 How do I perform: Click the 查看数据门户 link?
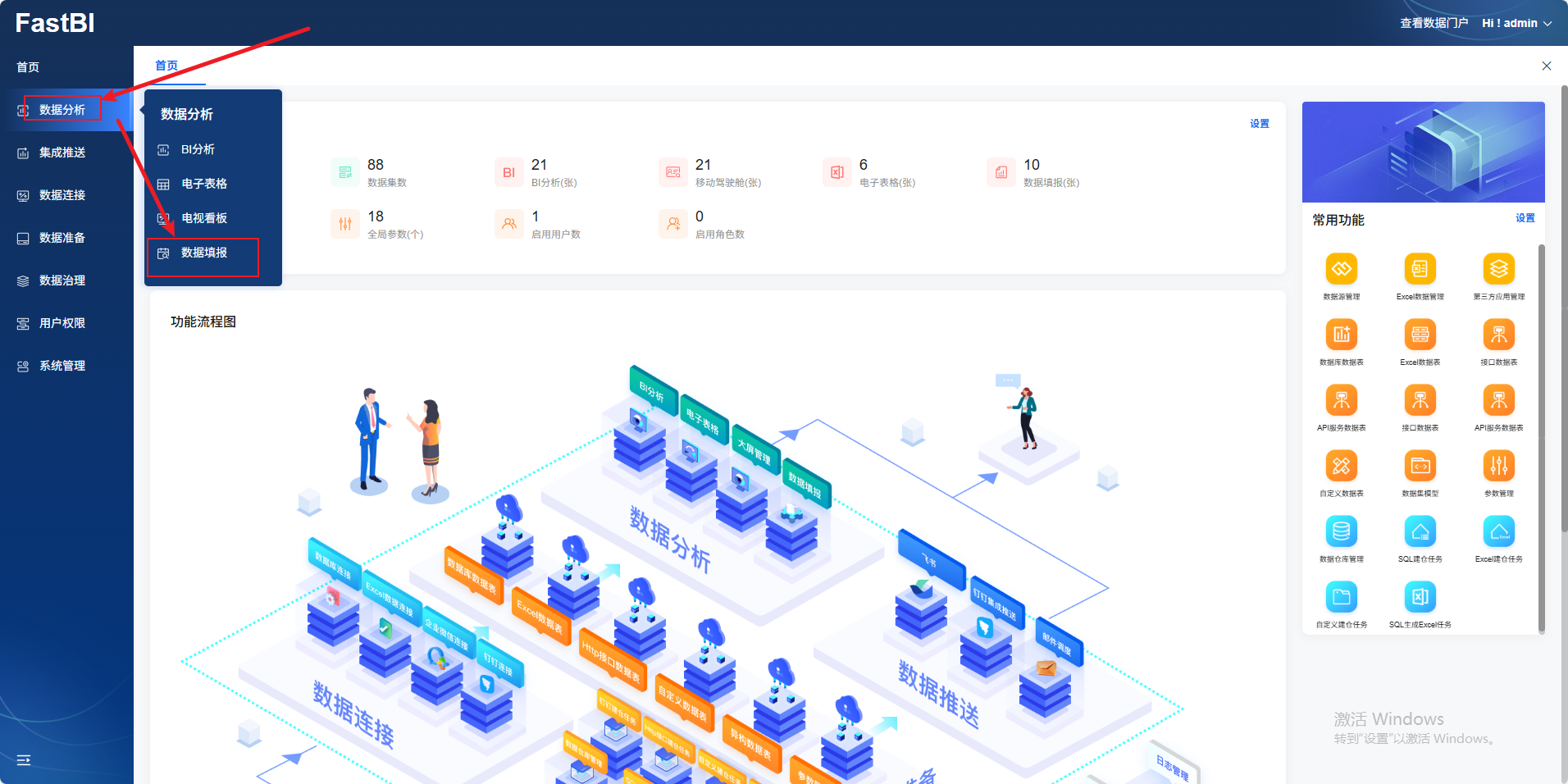(1434, 23)
